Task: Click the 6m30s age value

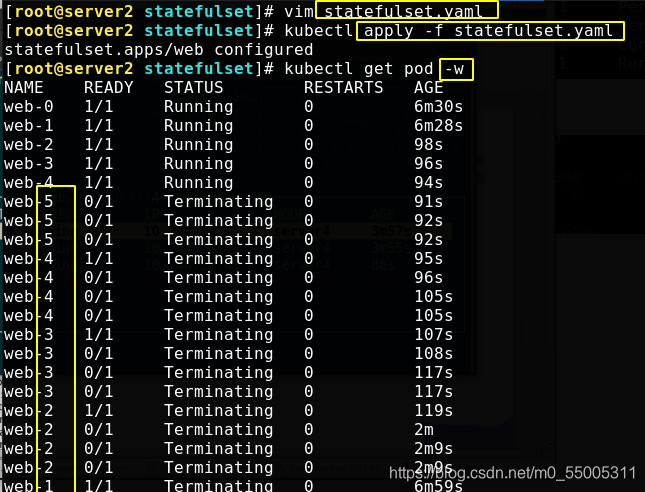Action: click(x=439, y=107)
